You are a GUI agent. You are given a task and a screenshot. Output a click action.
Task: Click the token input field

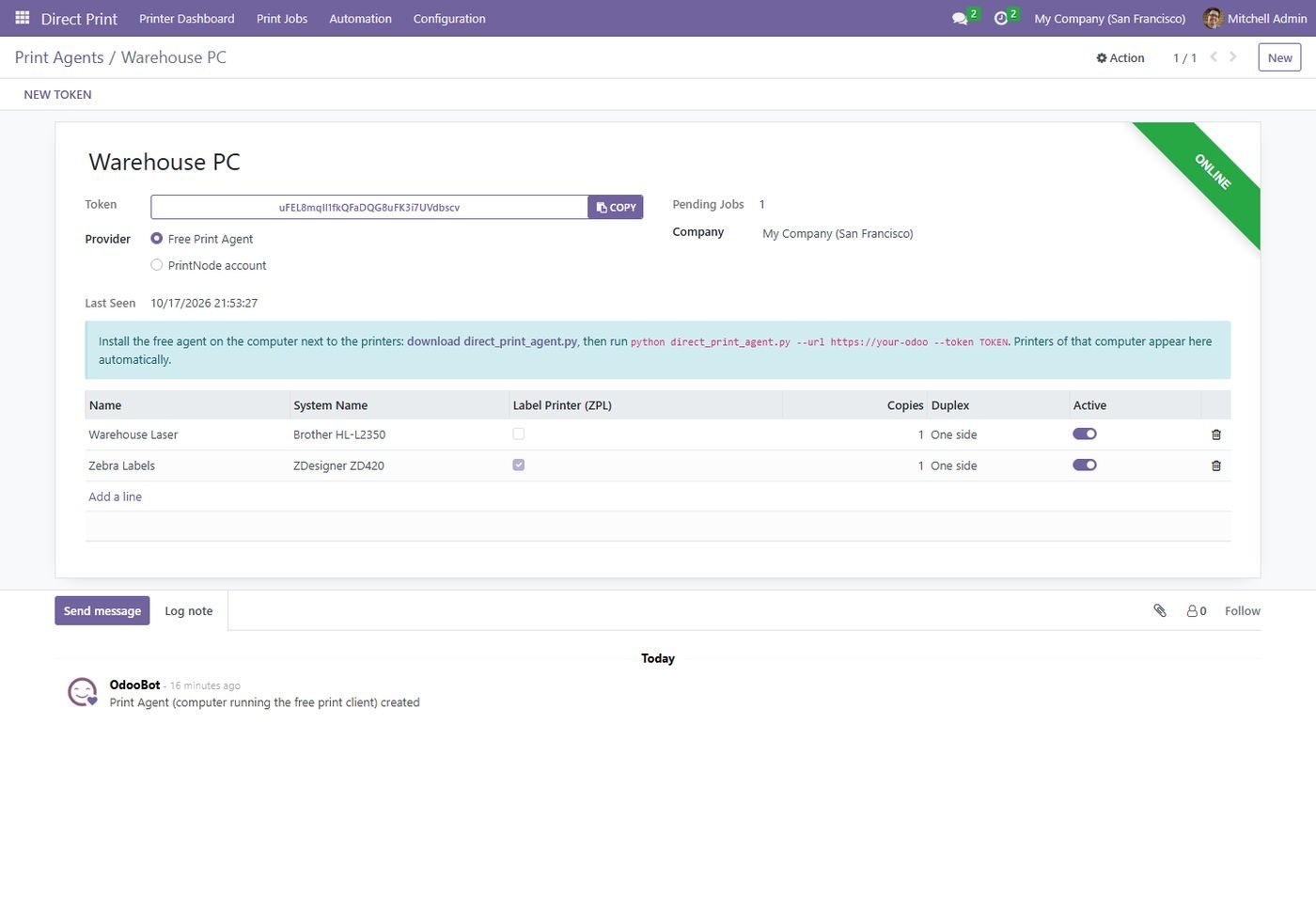click(369, 207)
